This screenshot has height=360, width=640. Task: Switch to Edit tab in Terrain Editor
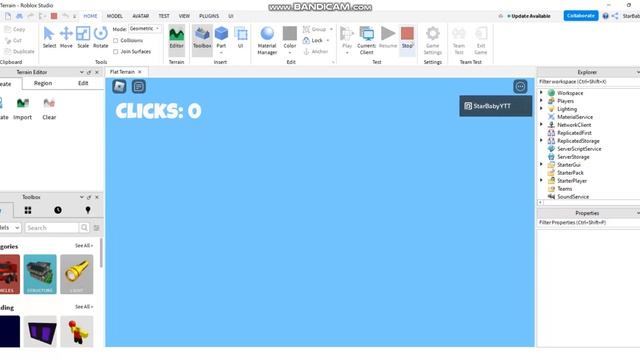[83, 83]
